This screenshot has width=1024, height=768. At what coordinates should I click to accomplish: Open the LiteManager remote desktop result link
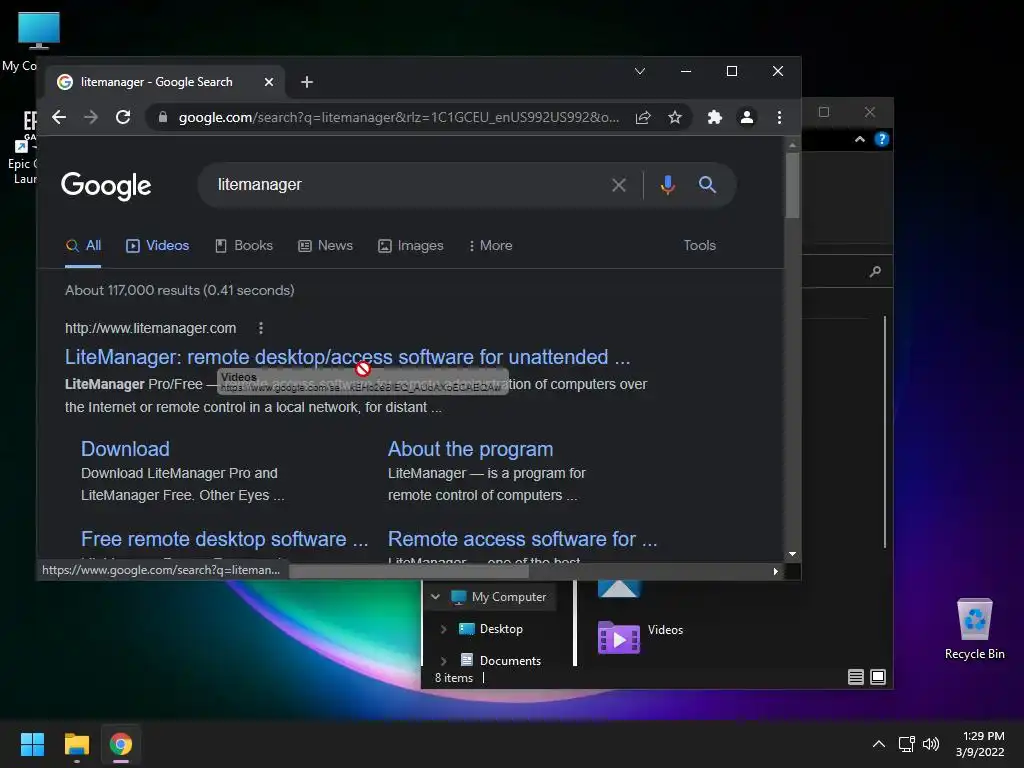point(347,357)
